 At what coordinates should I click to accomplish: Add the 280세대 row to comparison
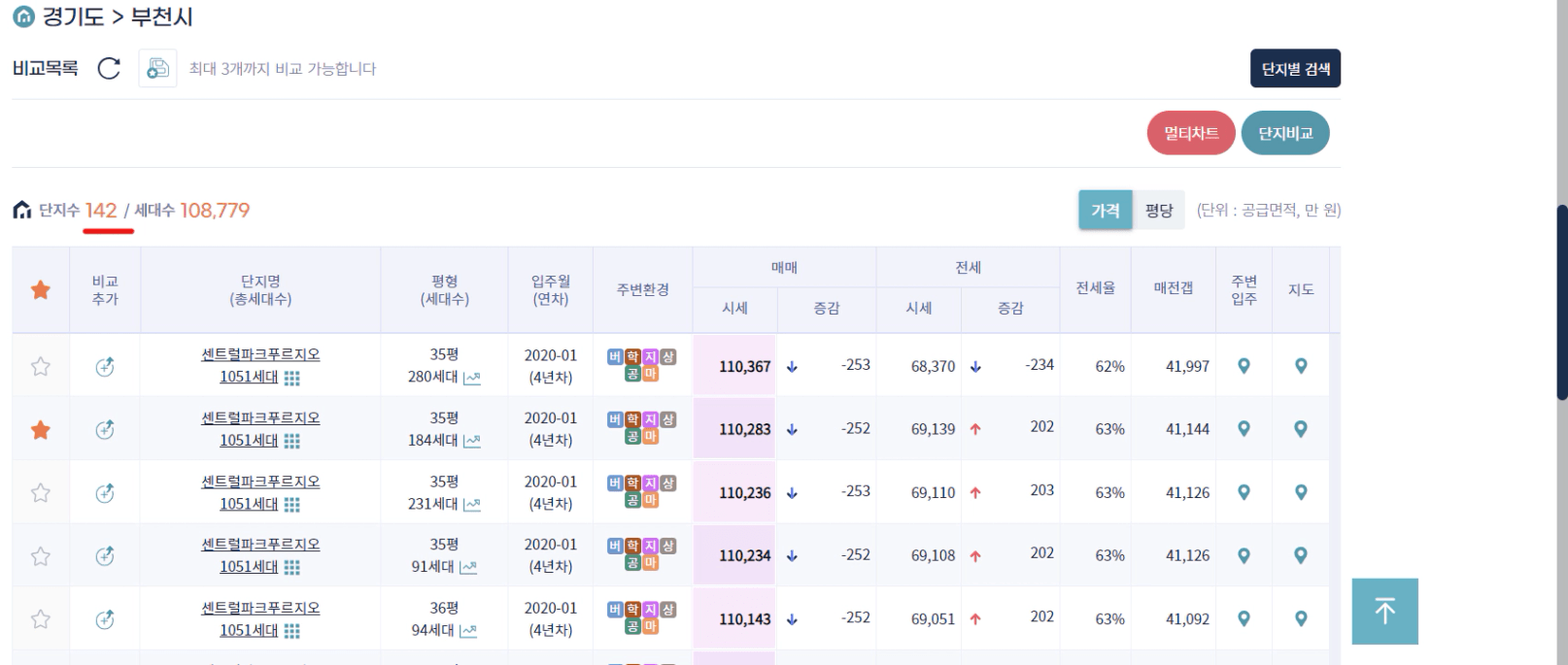[105, 366]
